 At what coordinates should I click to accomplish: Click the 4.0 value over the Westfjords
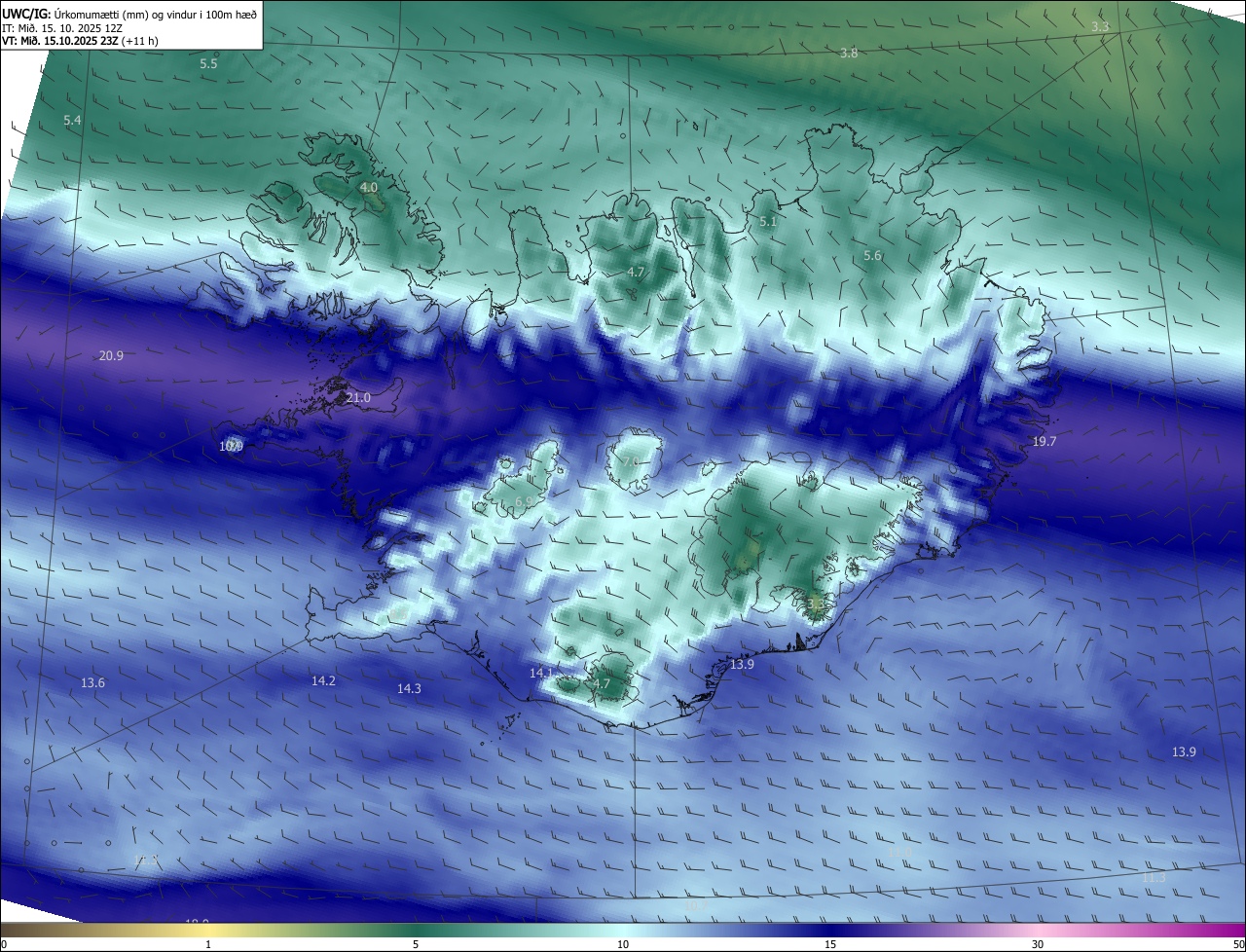coord(369,187)
